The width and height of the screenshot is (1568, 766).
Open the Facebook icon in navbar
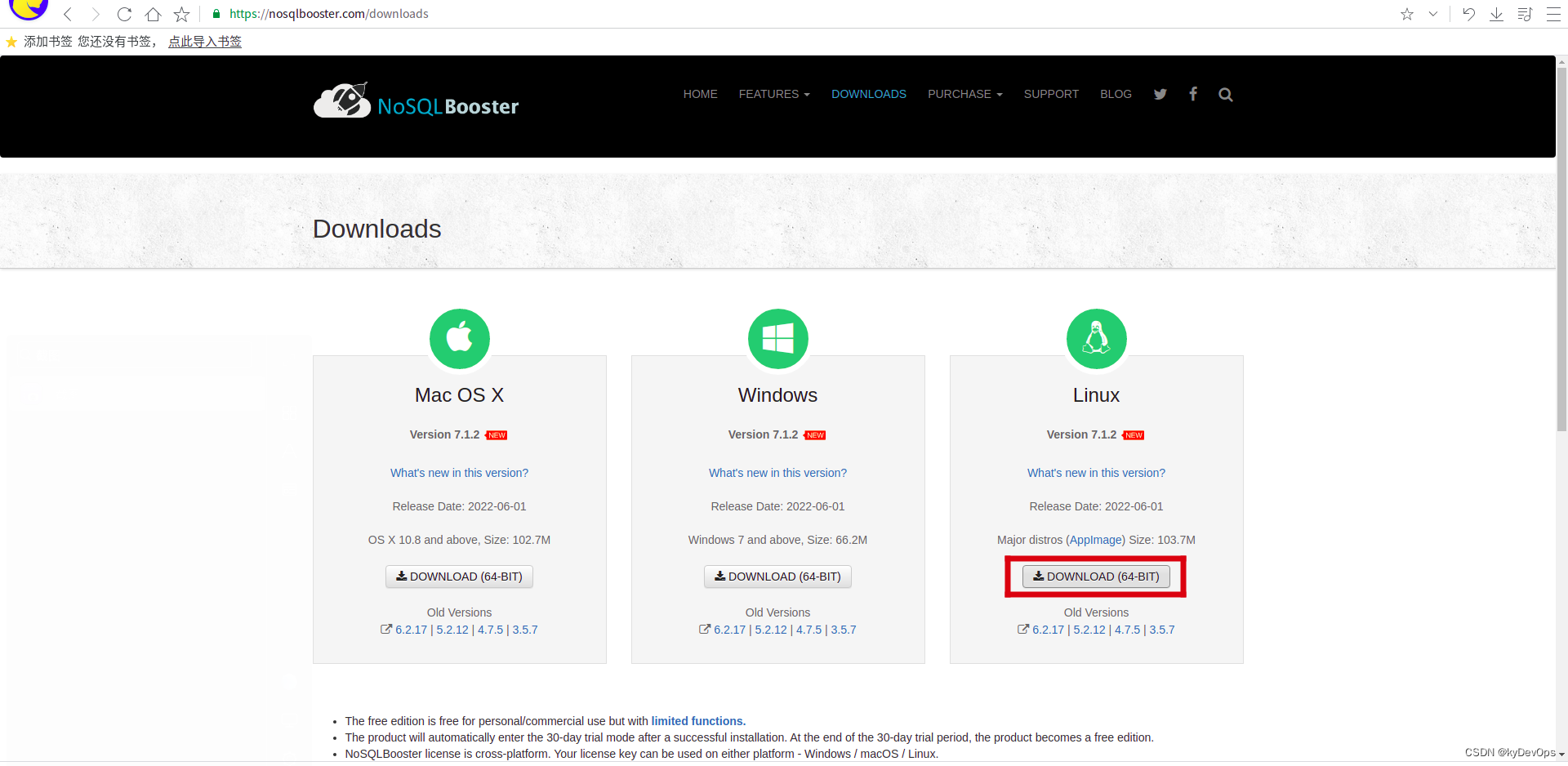(x=1193, y=94)
